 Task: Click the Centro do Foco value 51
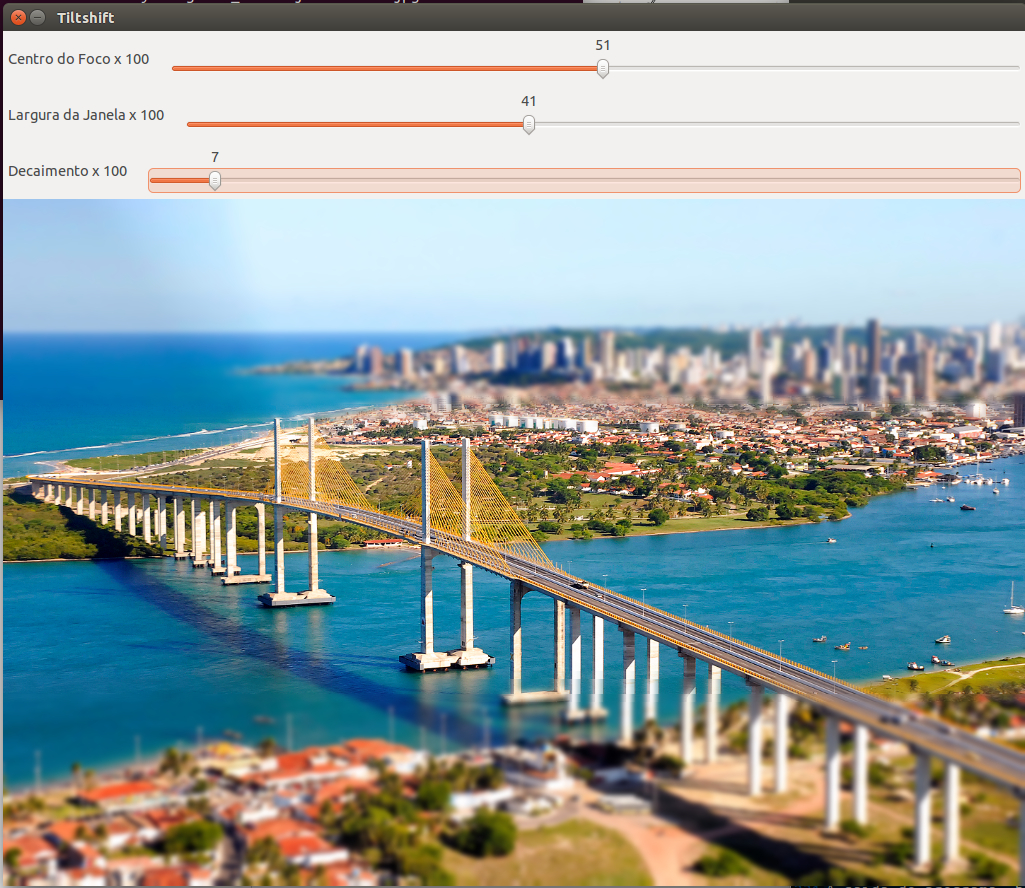pos(603,45)
